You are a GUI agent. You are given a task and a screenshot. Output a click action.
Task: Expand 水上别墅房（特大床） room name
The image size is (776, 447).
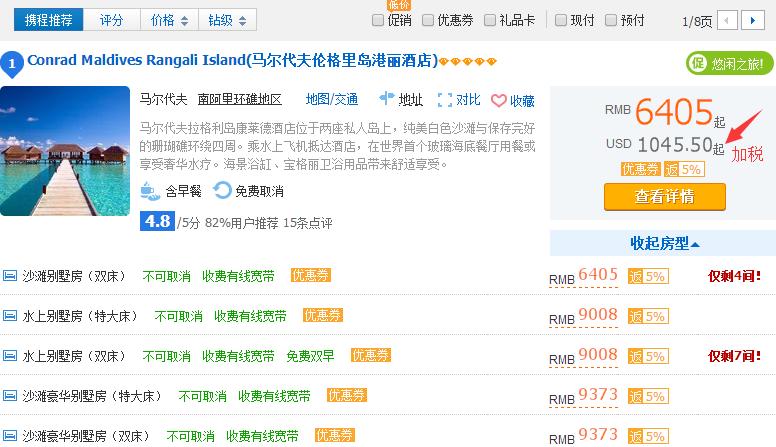click(x=80, y=316)
